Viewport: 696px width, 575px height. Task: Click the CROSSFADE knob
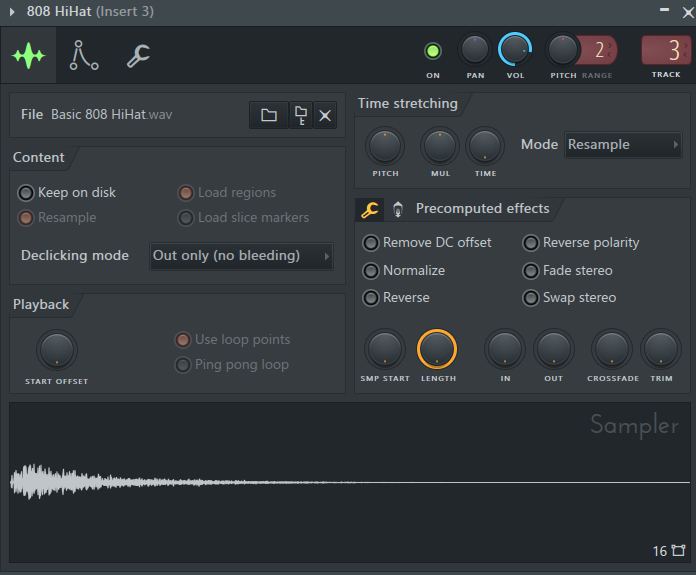coord(612,349)
